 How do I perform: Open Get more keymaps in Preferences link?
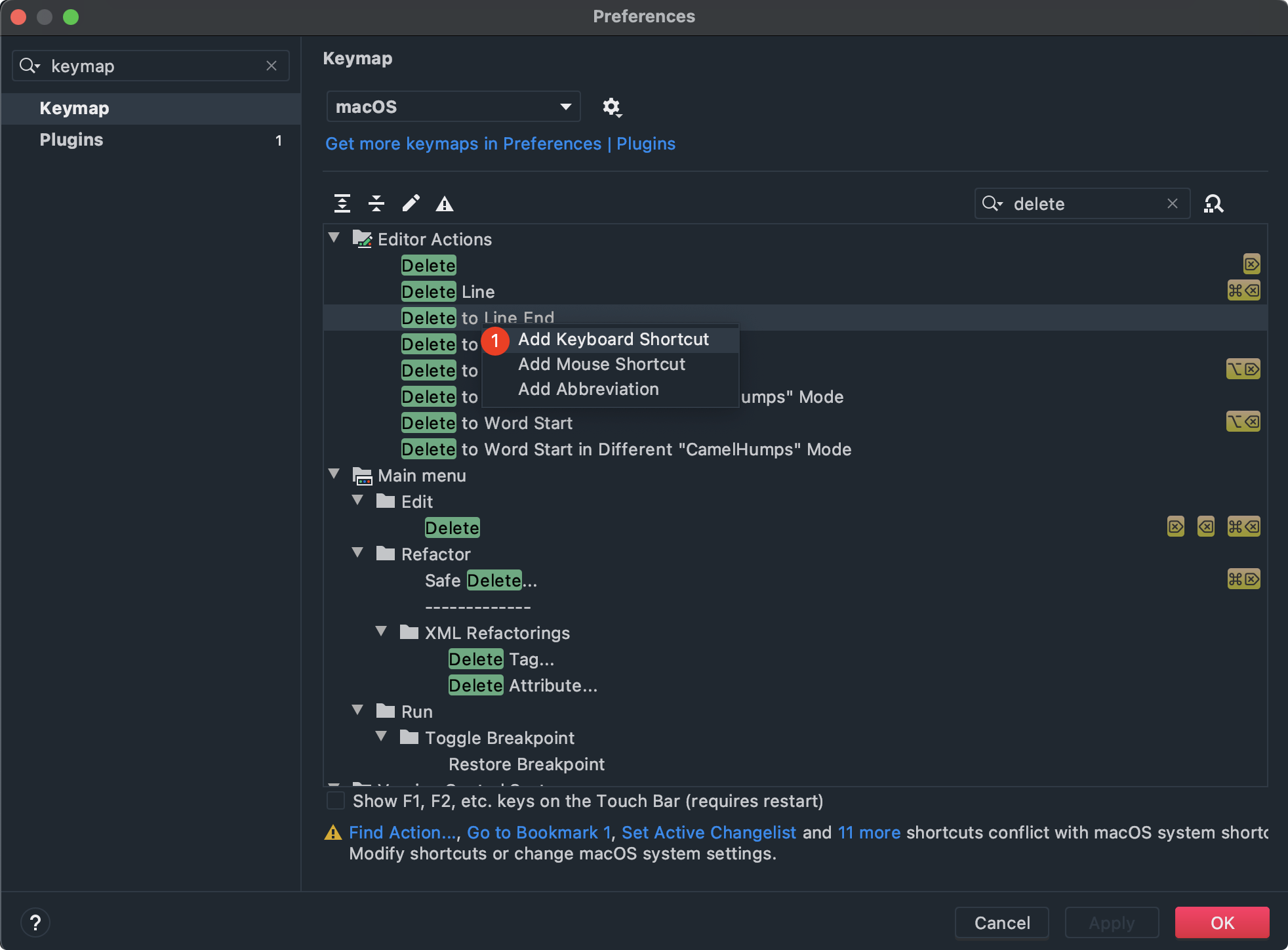500,144
